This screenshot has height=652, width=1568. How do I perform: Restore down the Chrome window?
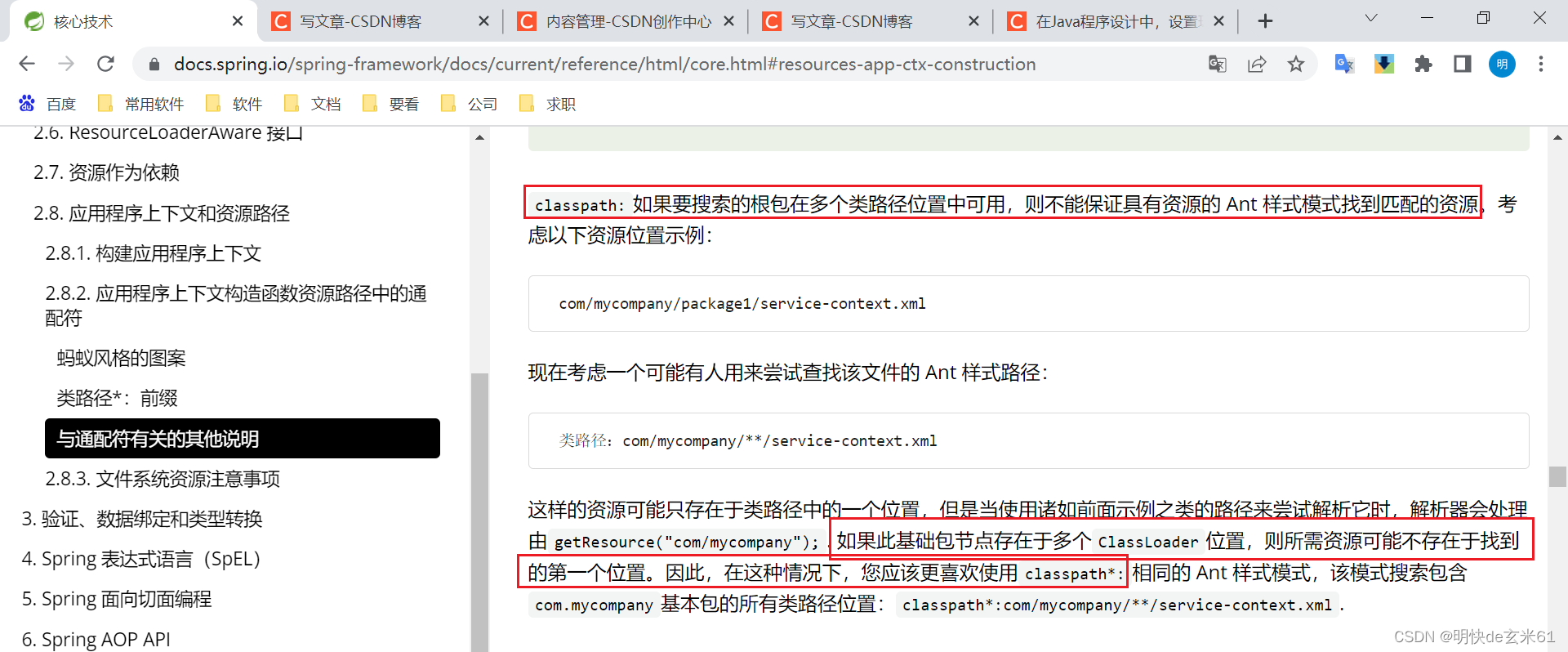pos(1484,18)
